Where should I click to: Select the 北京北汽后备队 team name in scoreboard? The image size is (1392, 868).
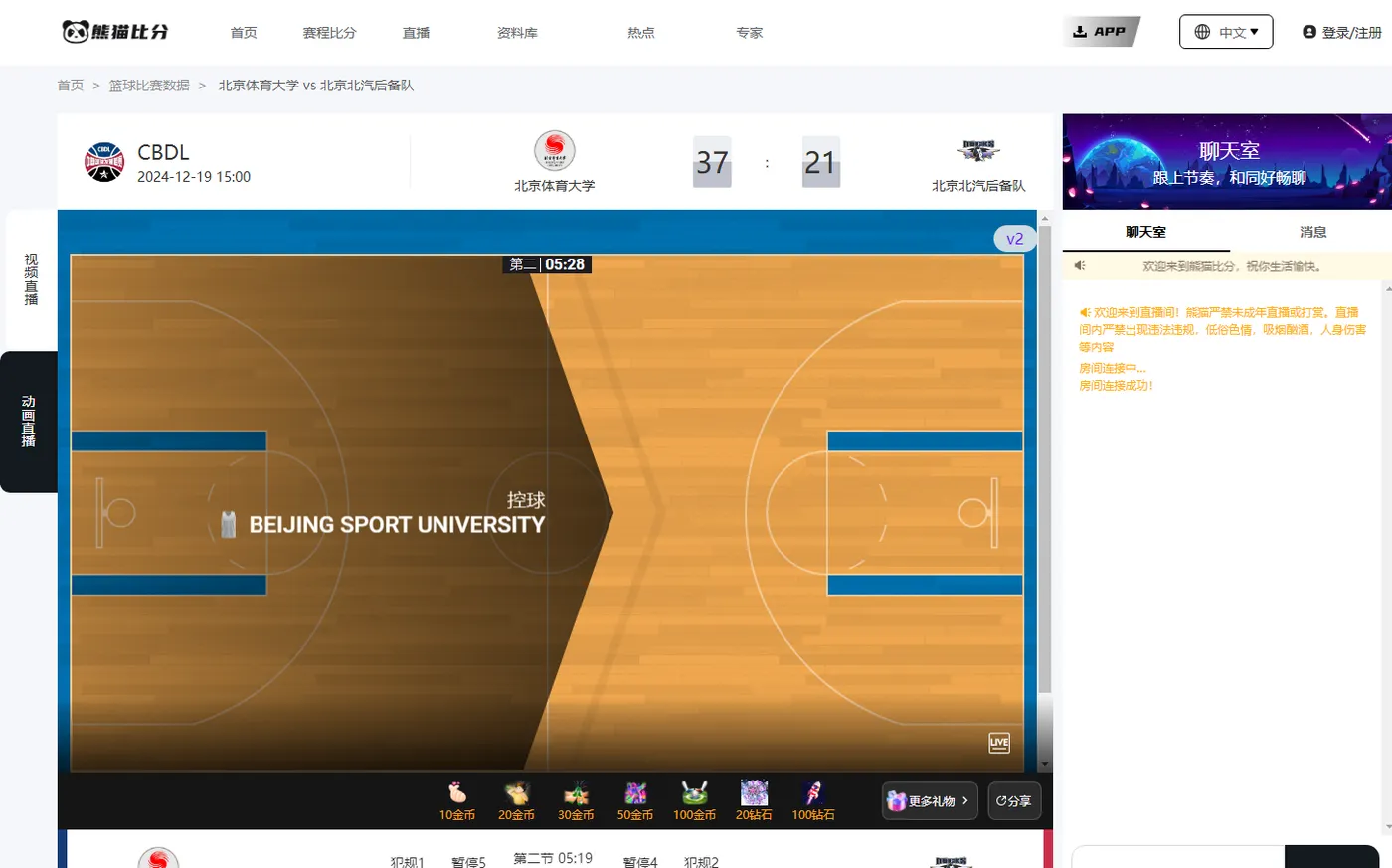pyautogui.click(x=978, y=186)
